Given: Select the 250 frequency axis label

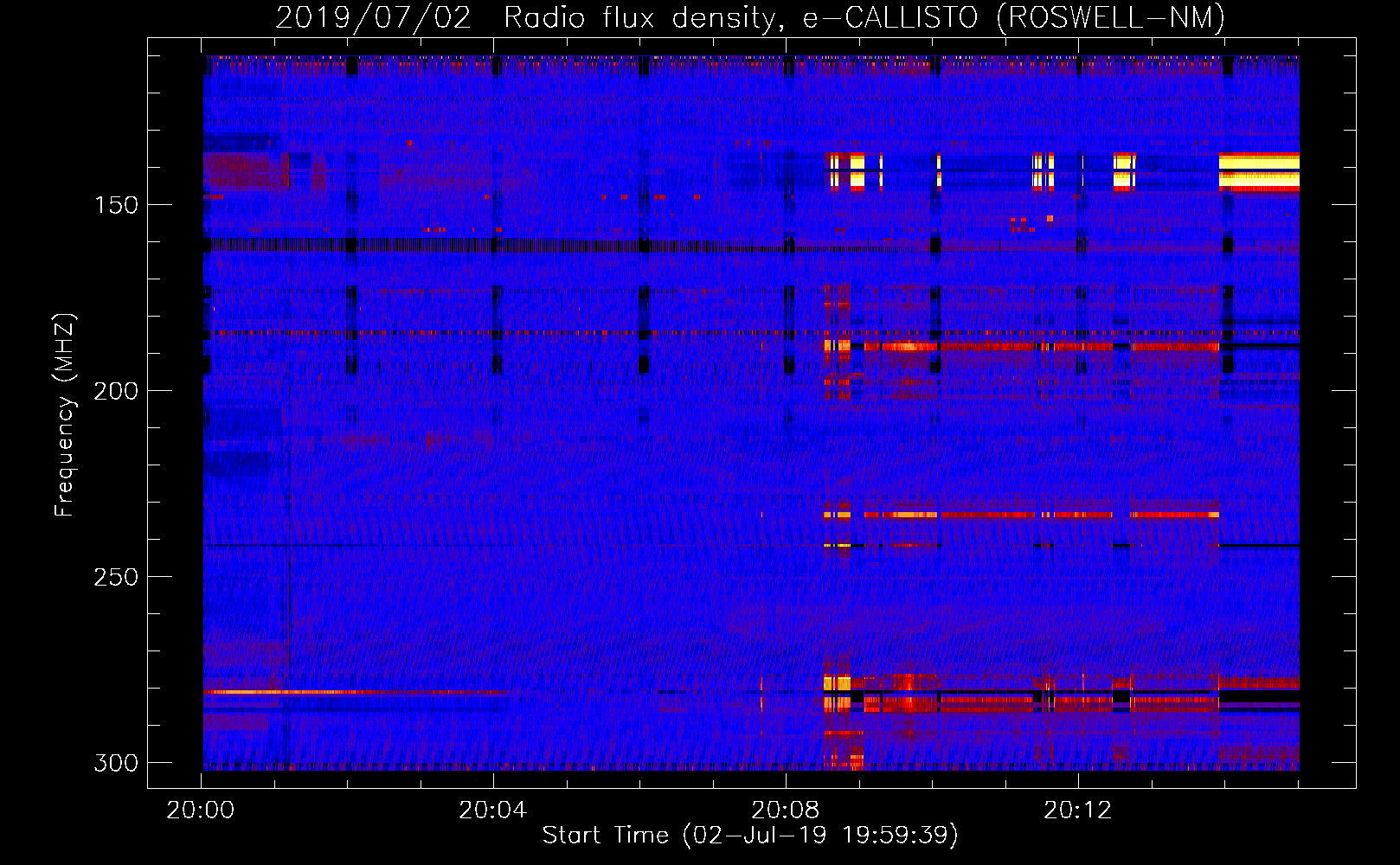Looking at the screenshot, I should [116, 577].
